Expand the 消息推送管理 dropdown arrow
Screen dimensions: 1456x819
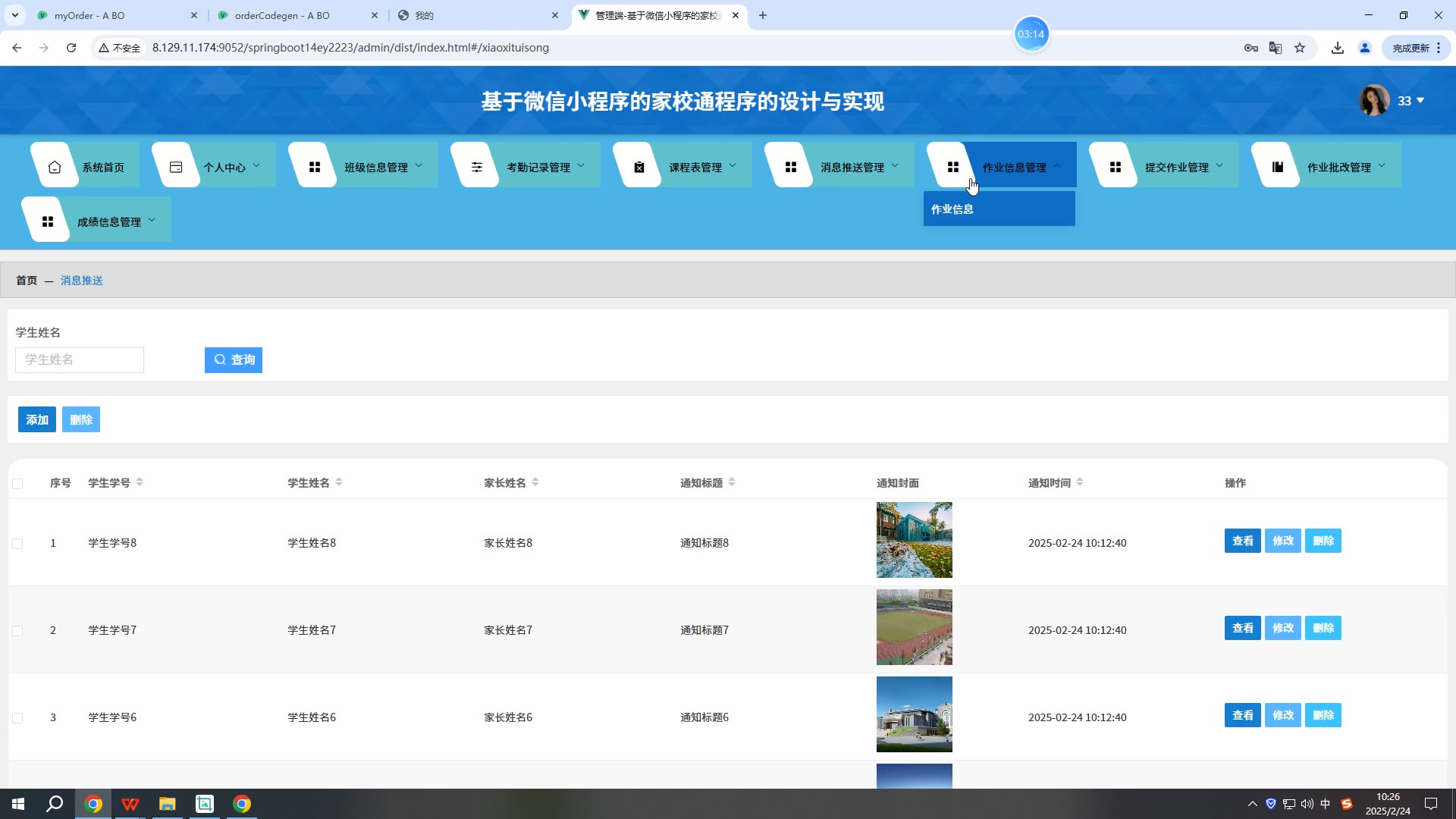coord(895,165)
